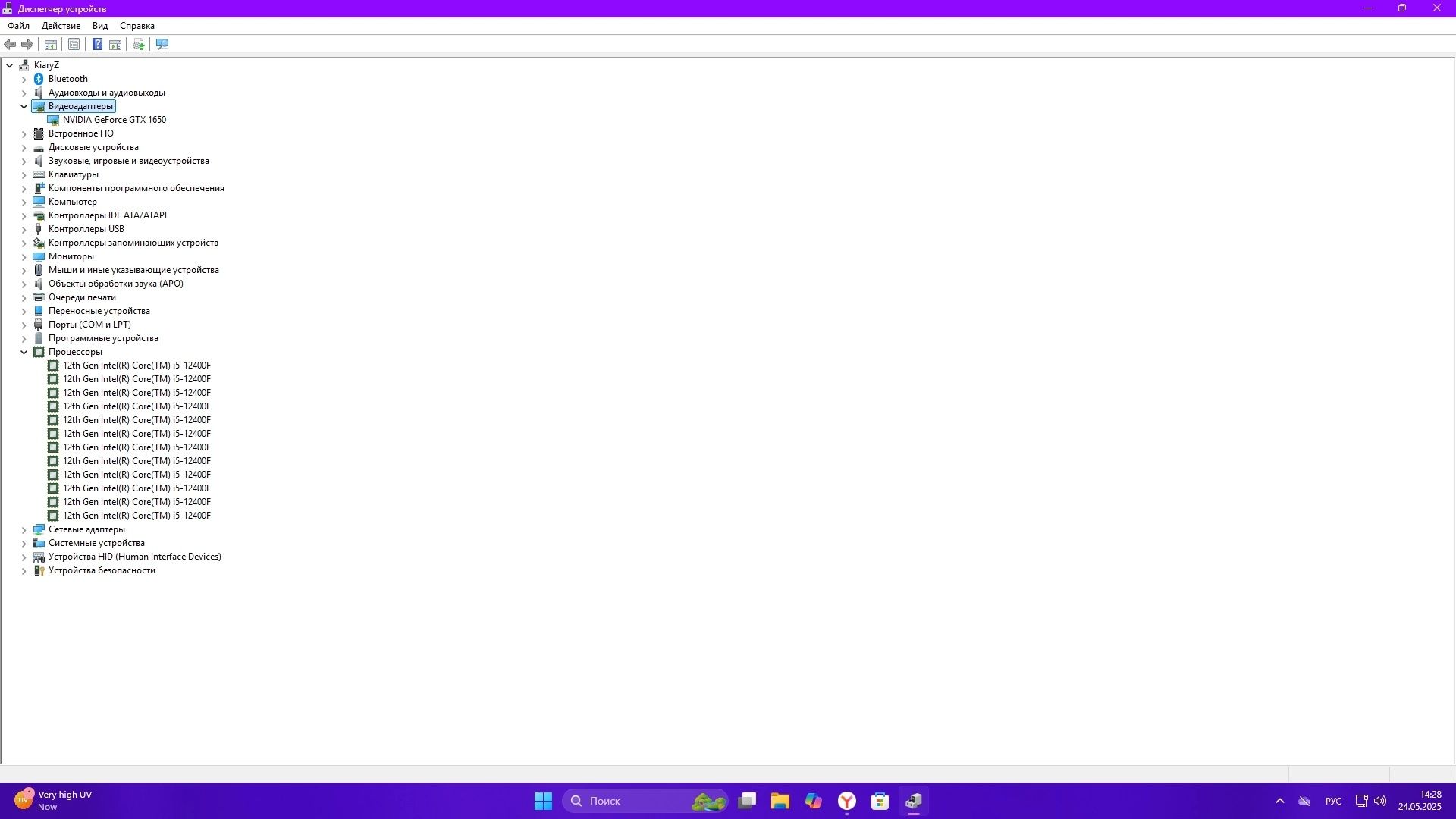Screen dimensions: 1456x819
Task: Click the Очереди печати printer icon
Action: click(x=39, y=297)
